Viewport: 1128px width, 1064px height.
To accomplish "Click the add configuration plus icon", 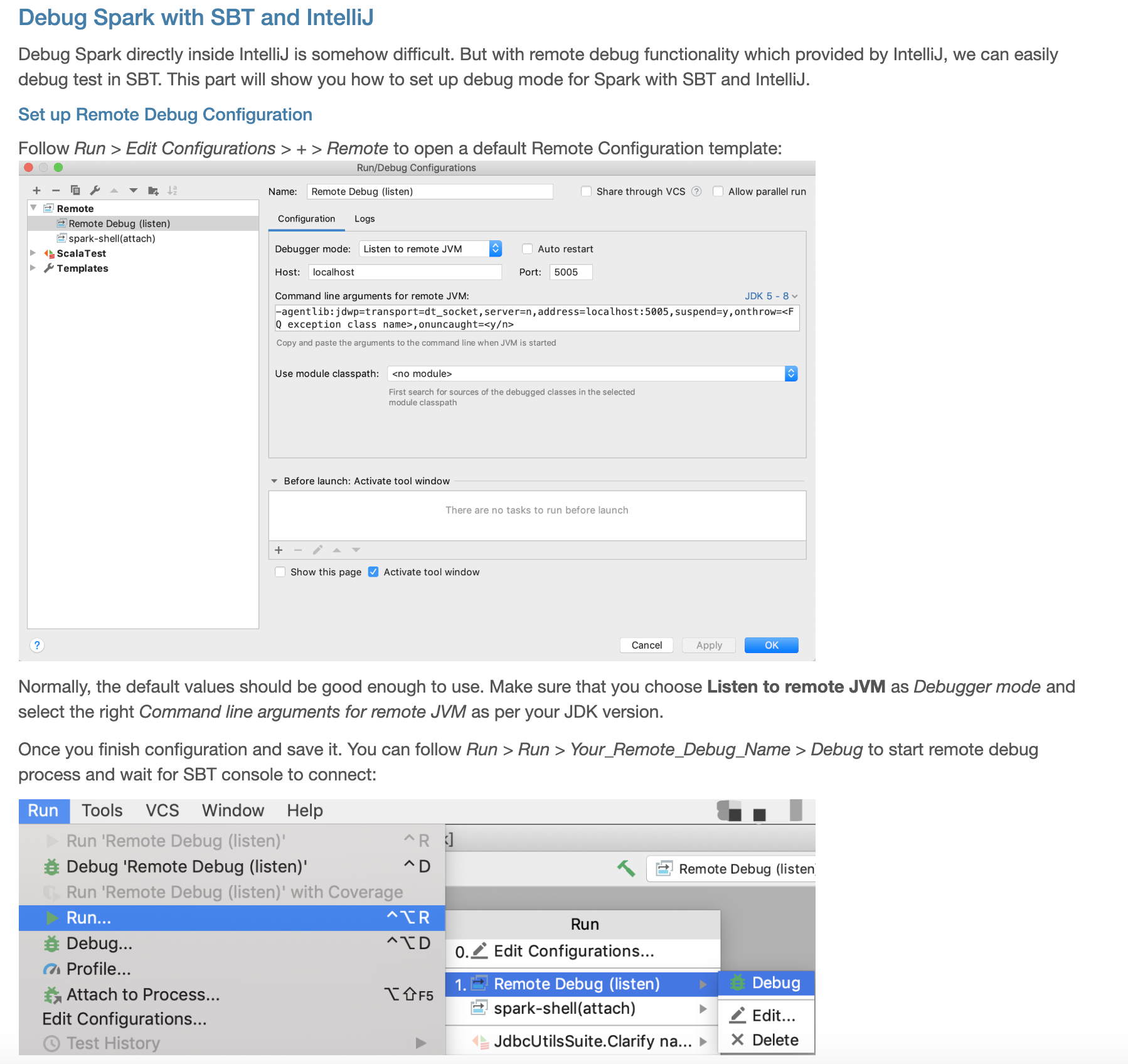I will pos(37,191).
